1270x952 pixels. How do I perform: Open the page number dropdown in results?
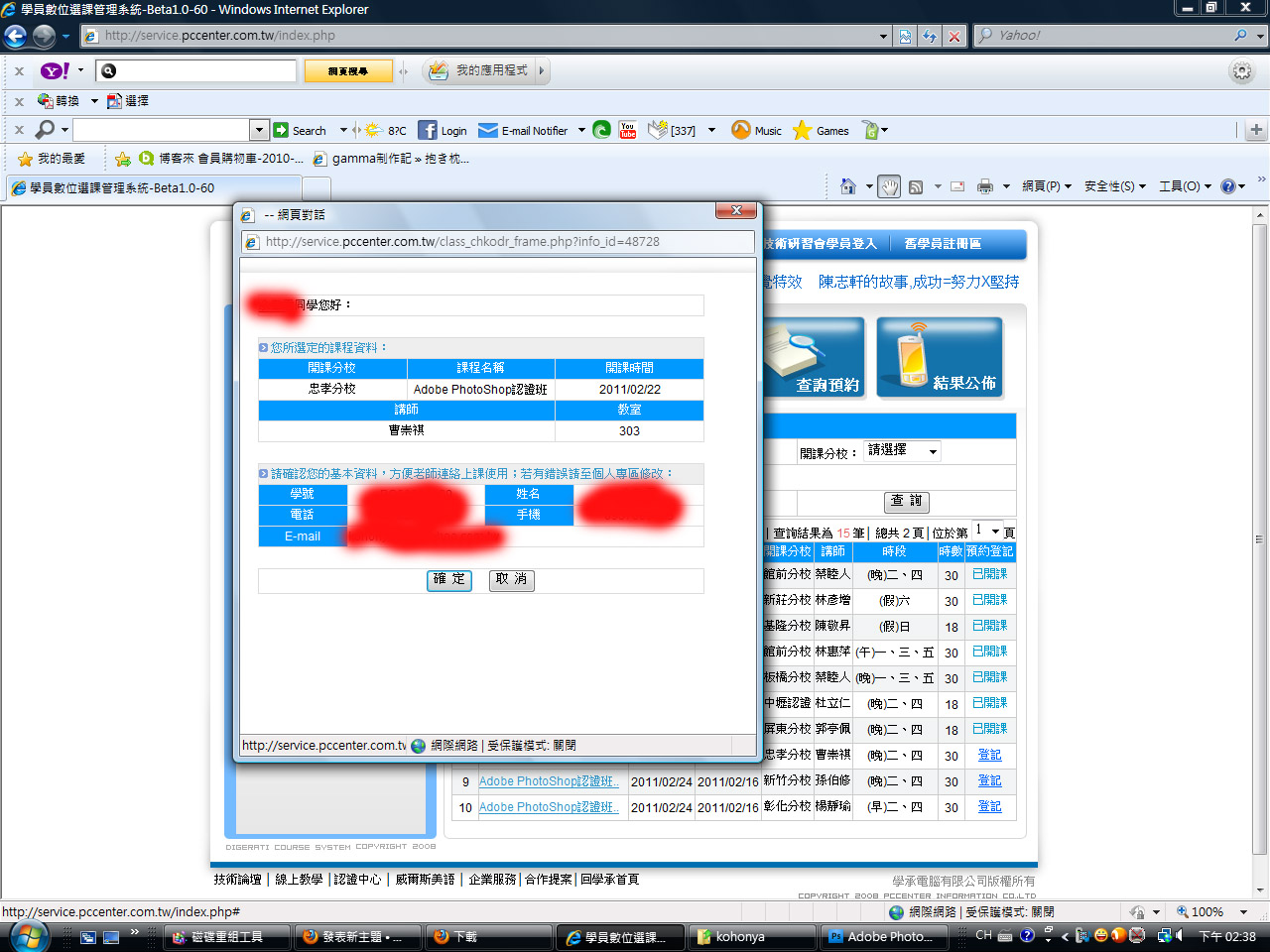(988, 531)
